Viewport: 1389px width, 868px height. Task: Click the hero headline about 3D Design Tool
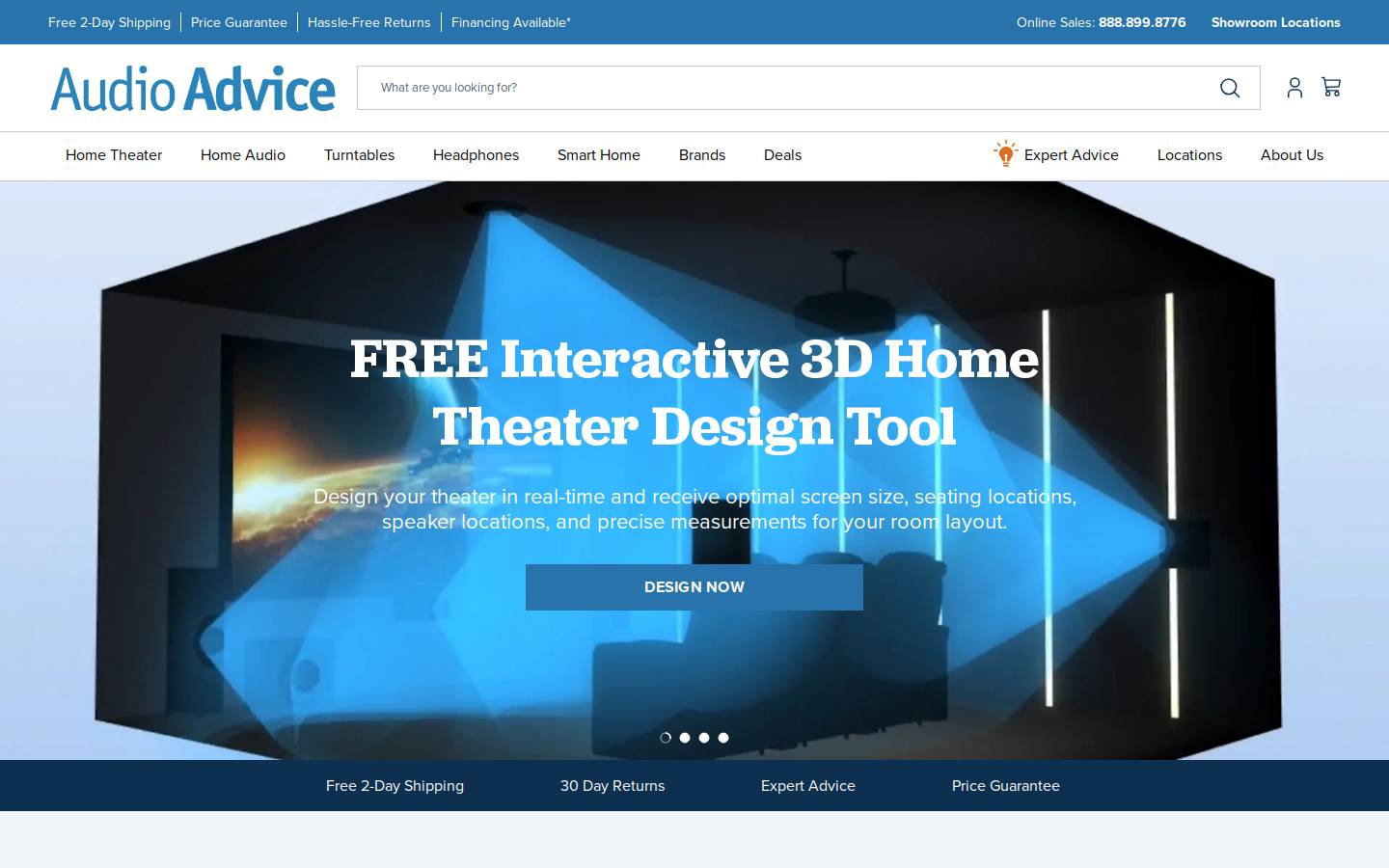click(x=694, y=393)
